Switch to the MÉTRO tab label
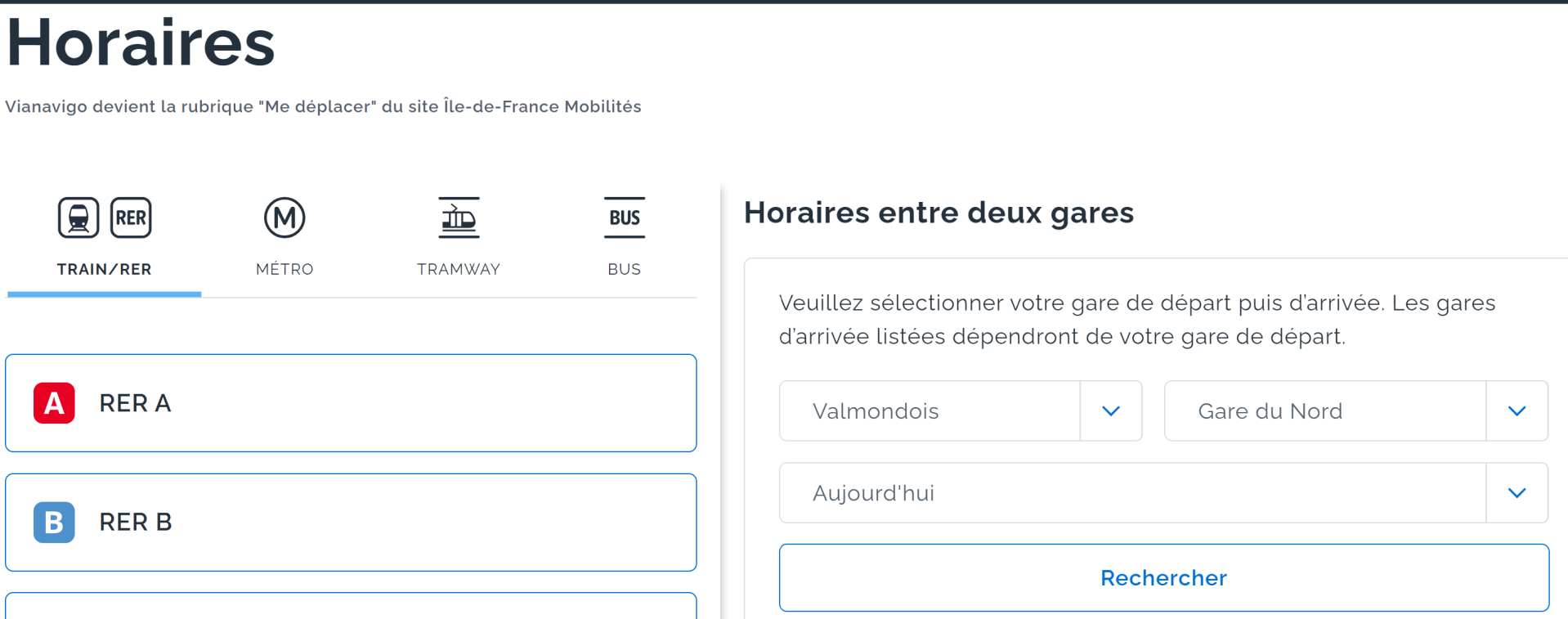Screen dimensions: 1568x619 pyautogui.click(x=284, y=269)
